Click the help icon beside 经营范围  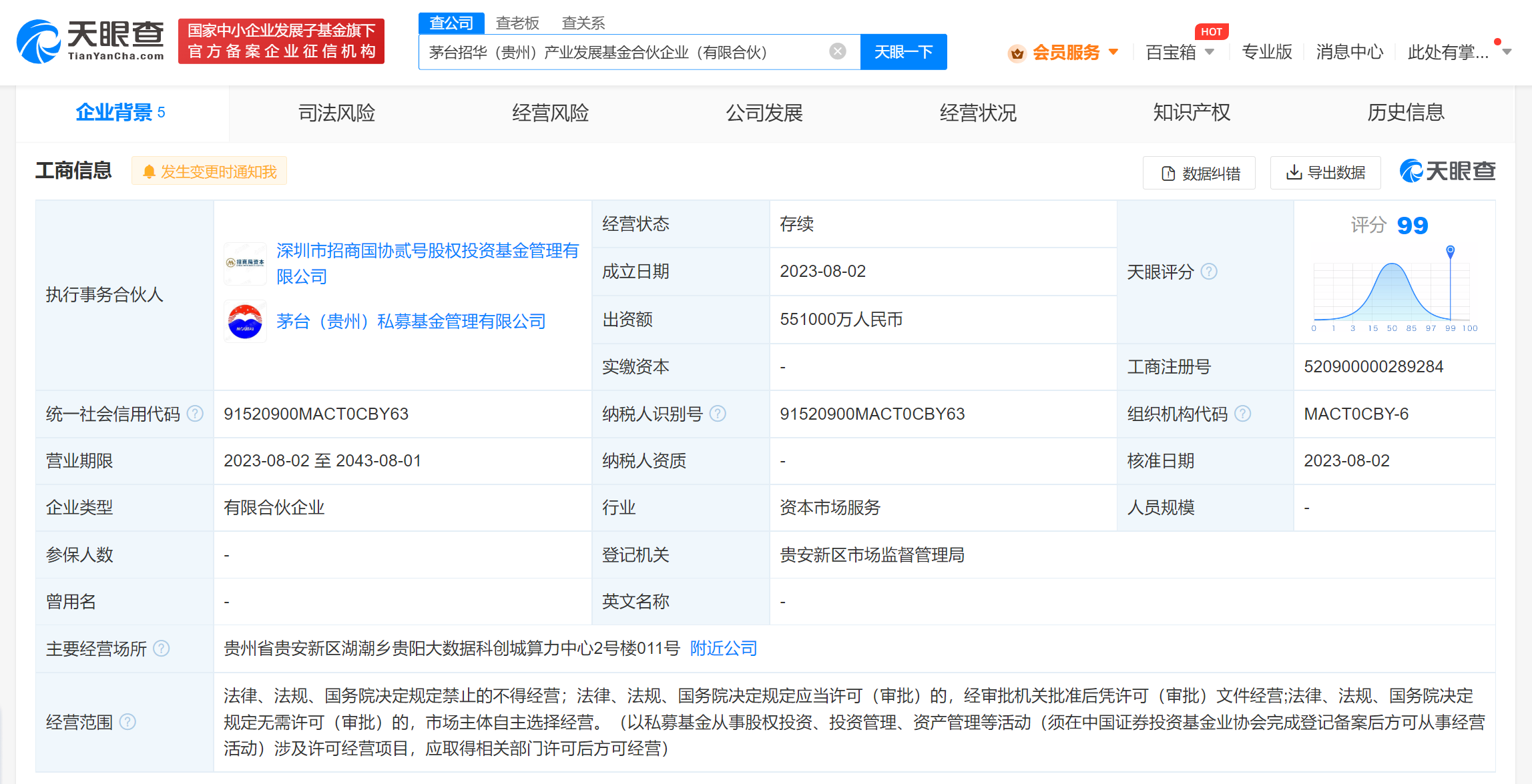127,722
